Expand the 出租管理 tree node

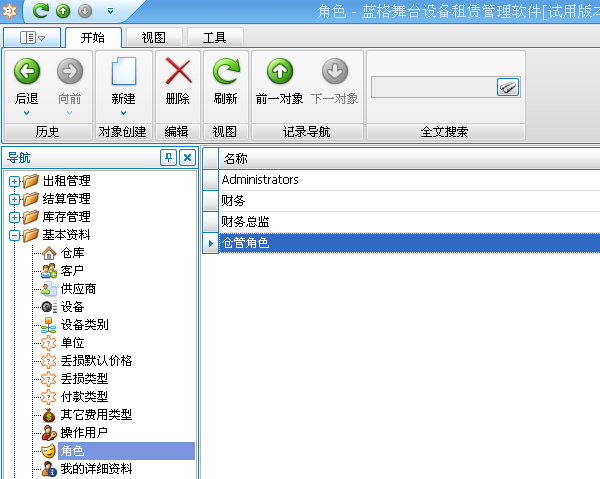click(14, 181)
